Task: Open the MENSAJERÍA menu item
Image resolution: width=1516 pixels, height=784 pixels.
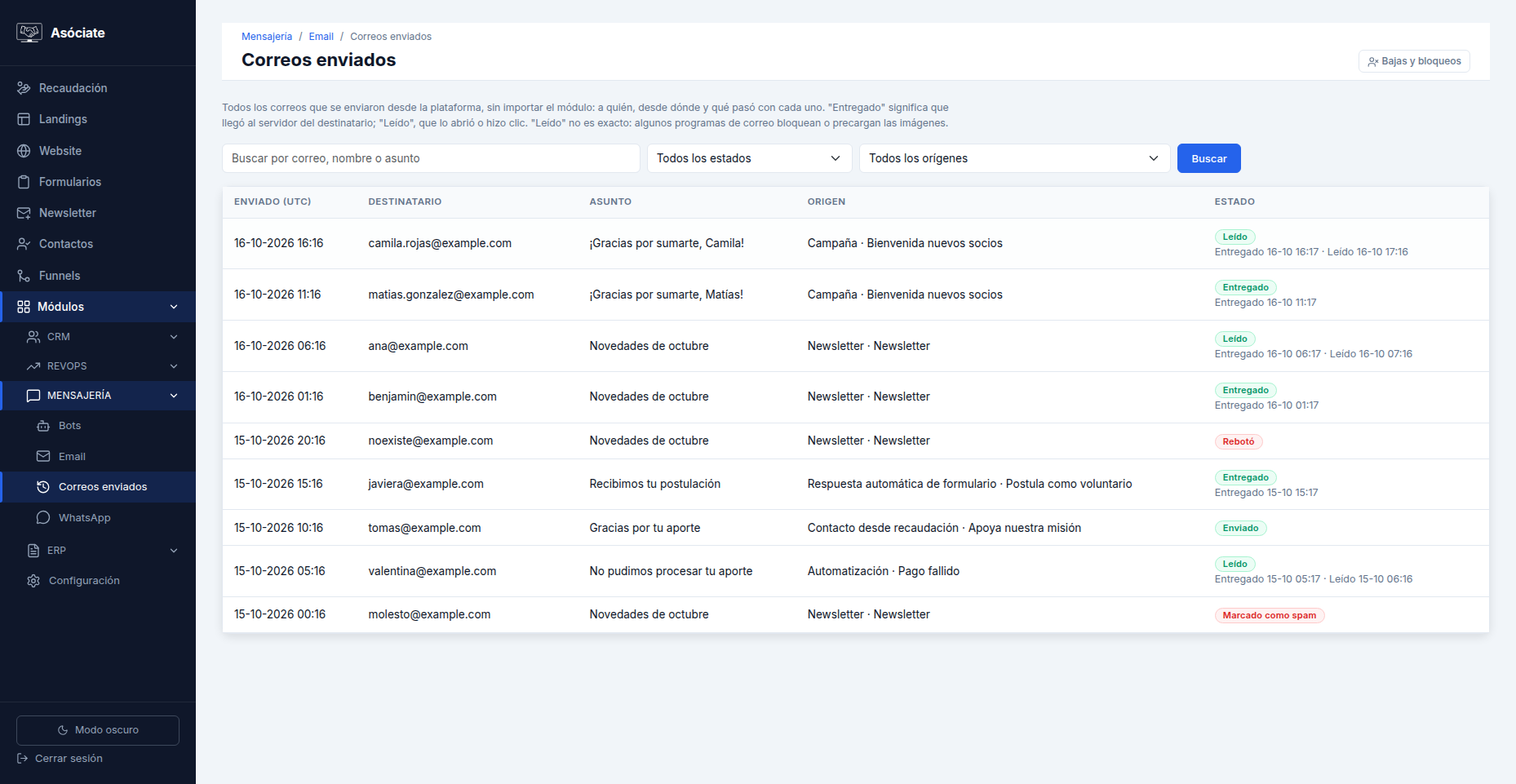Action: [x=98, y=396]
